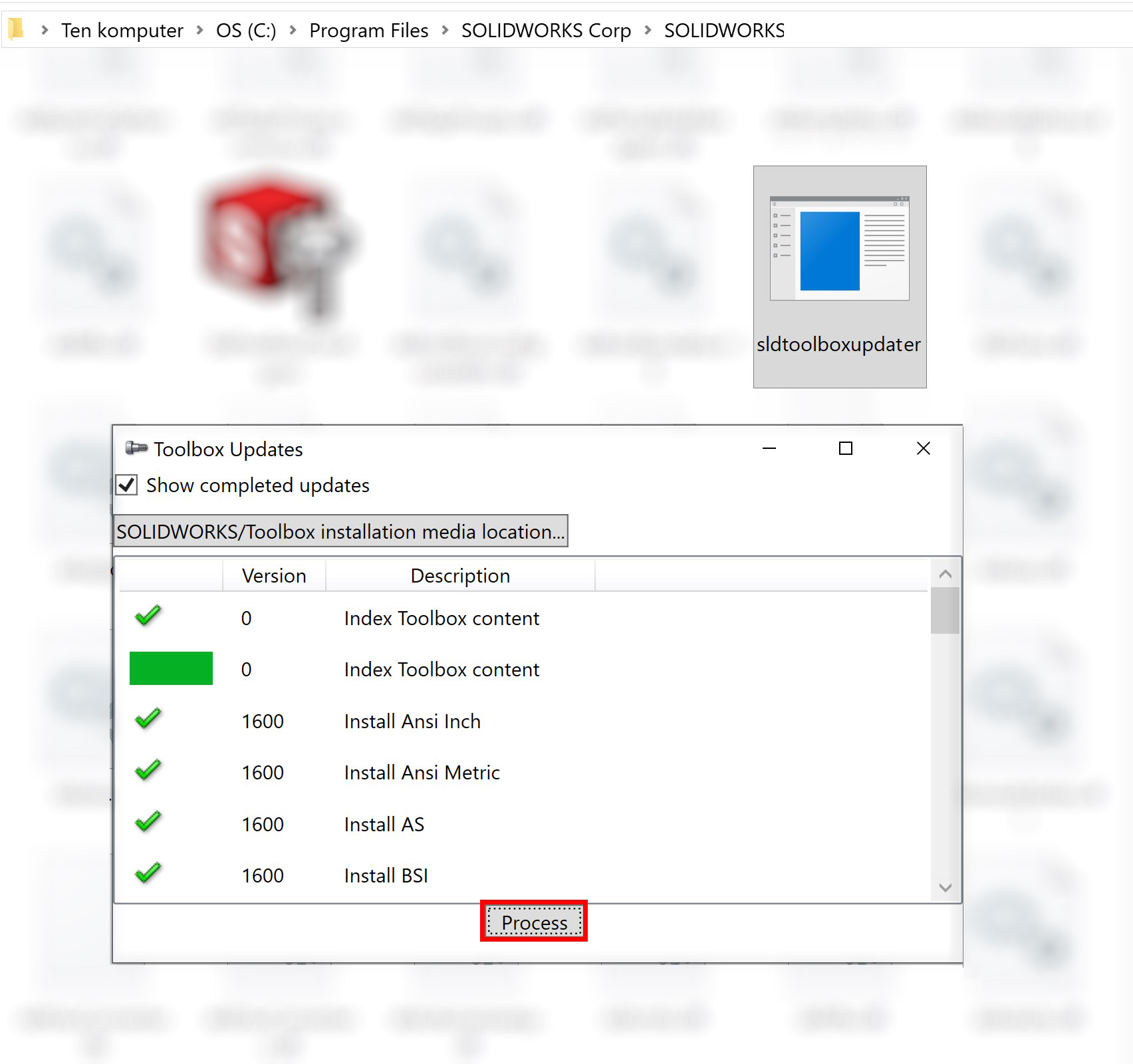
Task: Click the sldtoolboxupdater file name label
Action: click(x=838, y=344)
